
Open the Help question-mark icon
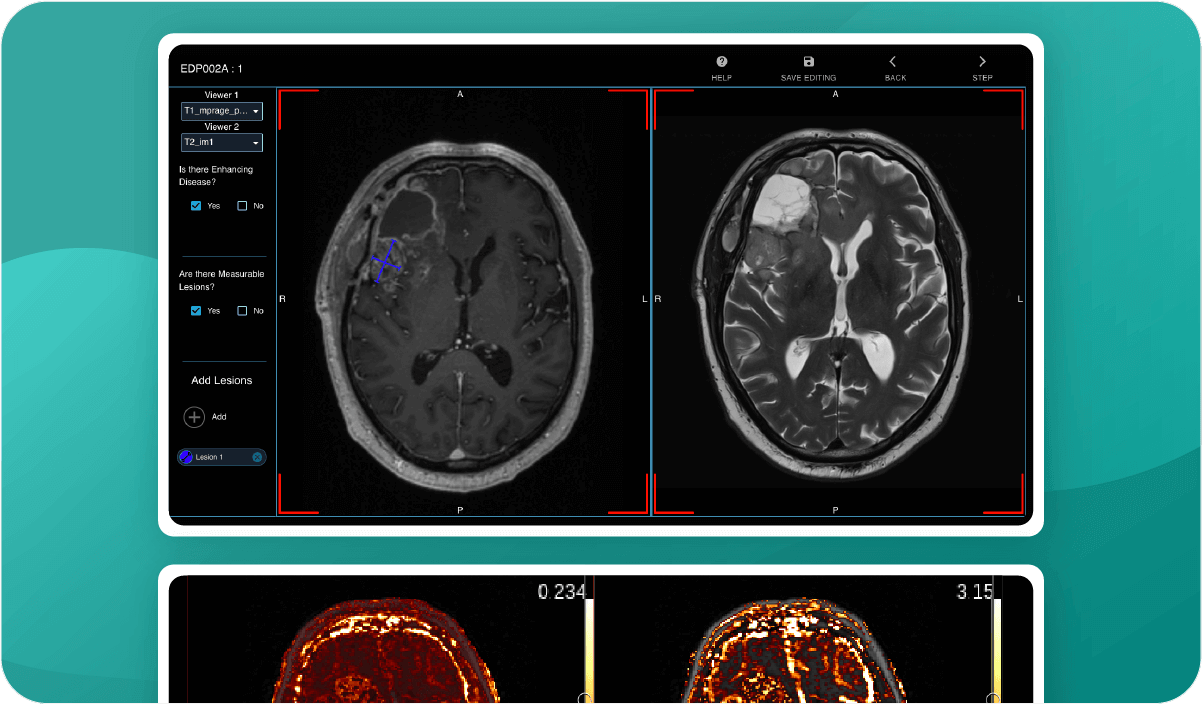coord(722,62)
